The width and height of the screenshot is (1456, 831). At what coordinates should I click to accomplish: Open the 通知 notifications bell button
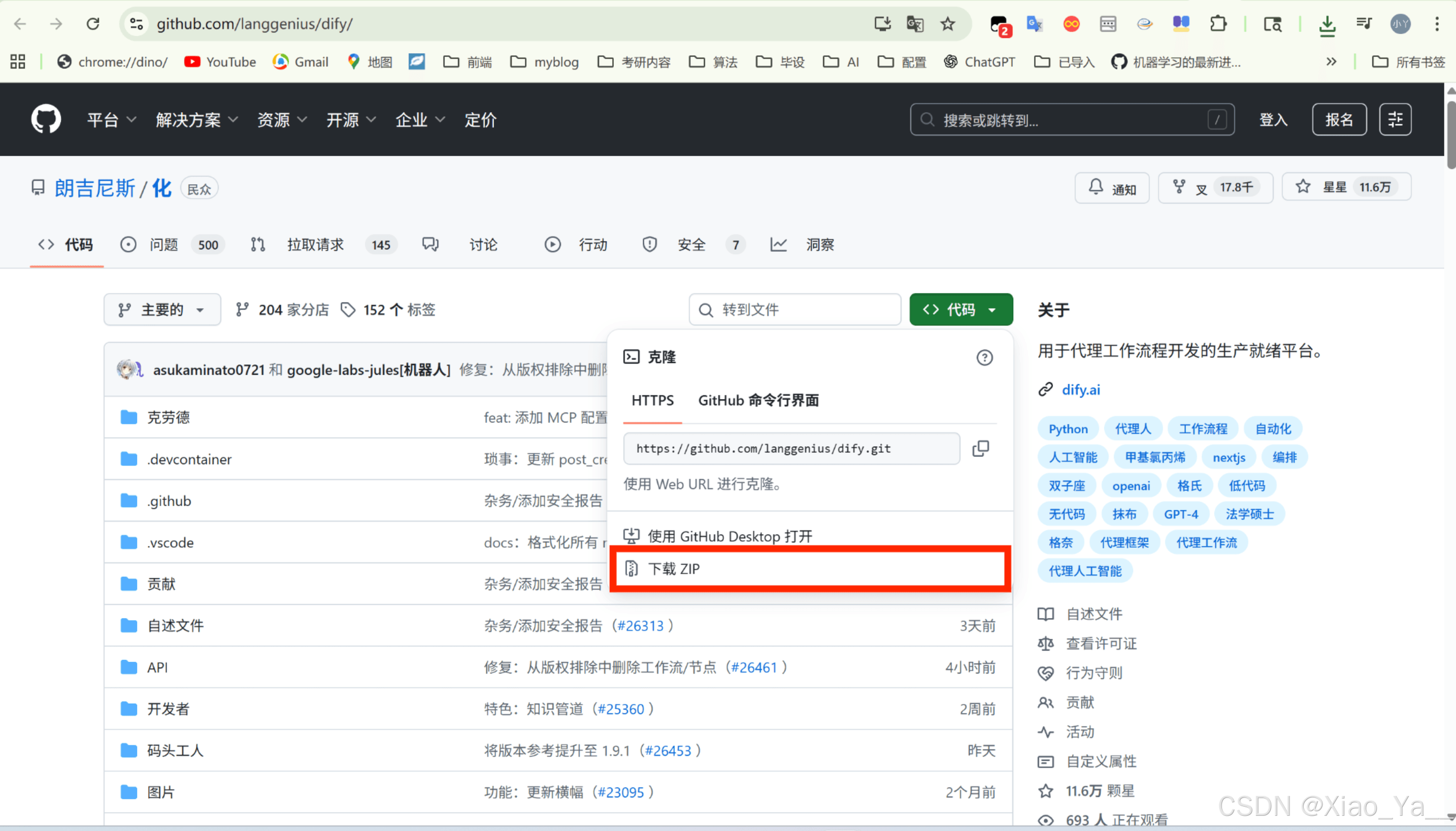(1112, 188)
